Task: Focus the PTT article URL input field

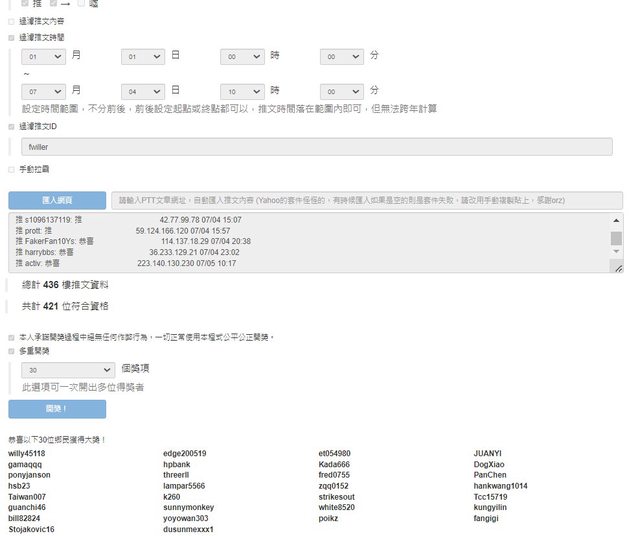Action: [x=366, y=200]
